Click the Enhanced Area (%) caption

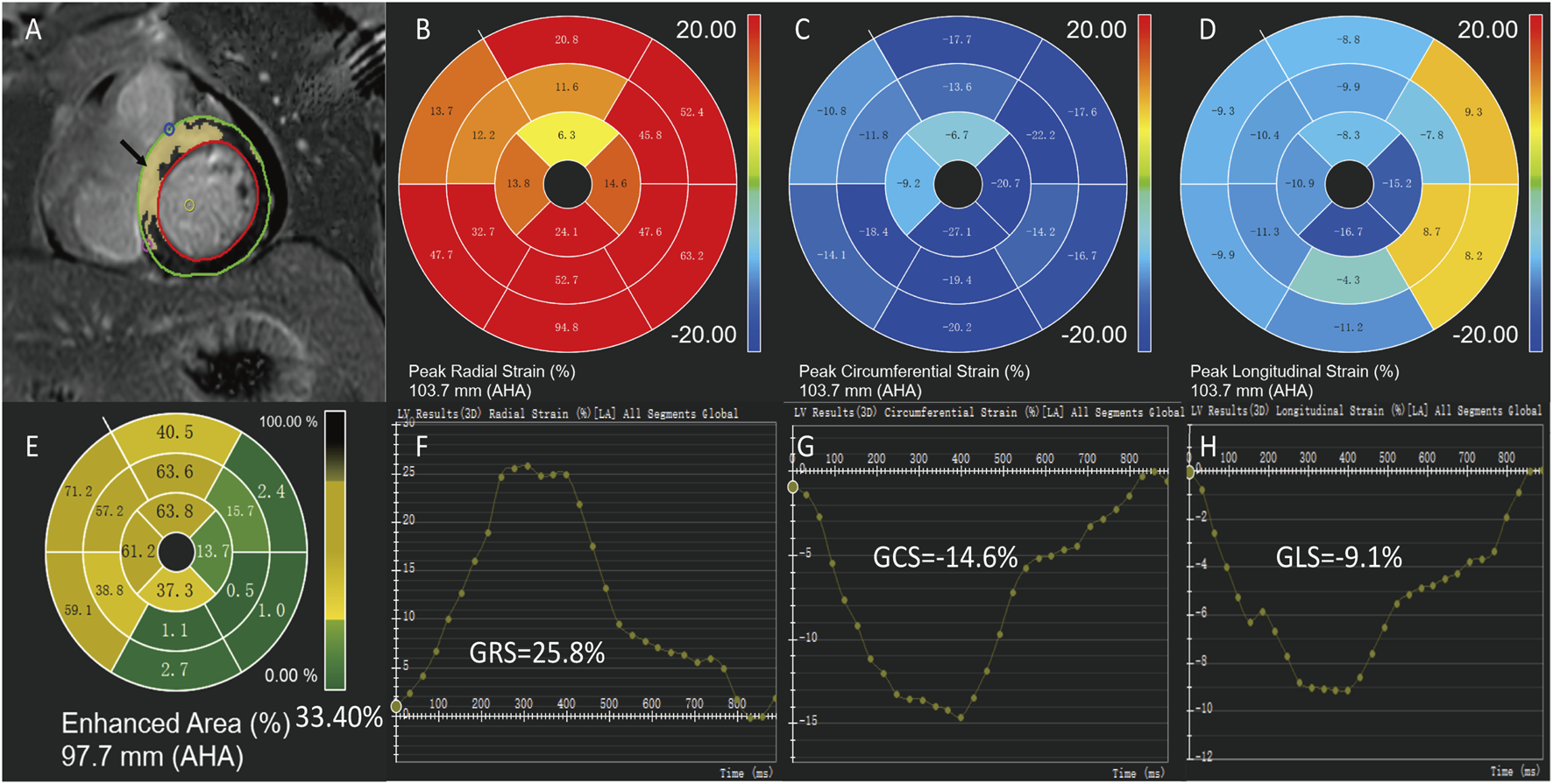point(175,724)
